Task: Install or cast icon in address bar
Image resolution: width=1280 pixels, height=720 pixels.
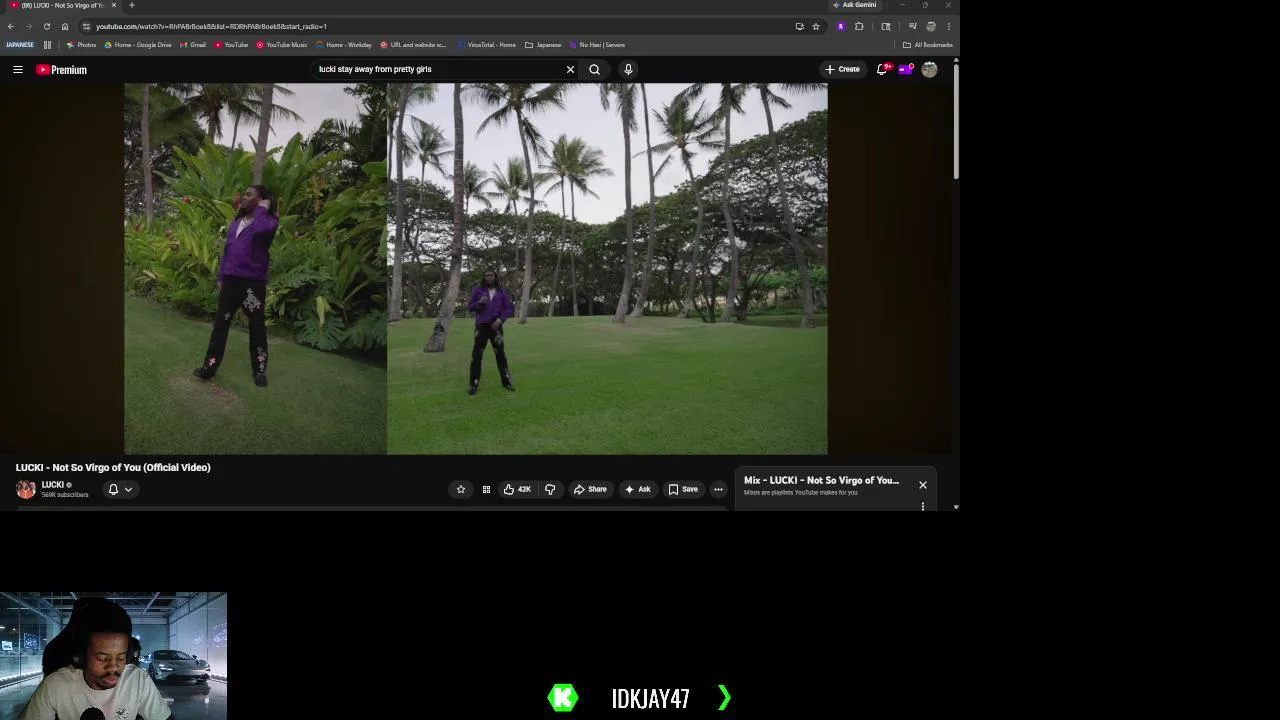Action: 799,26
